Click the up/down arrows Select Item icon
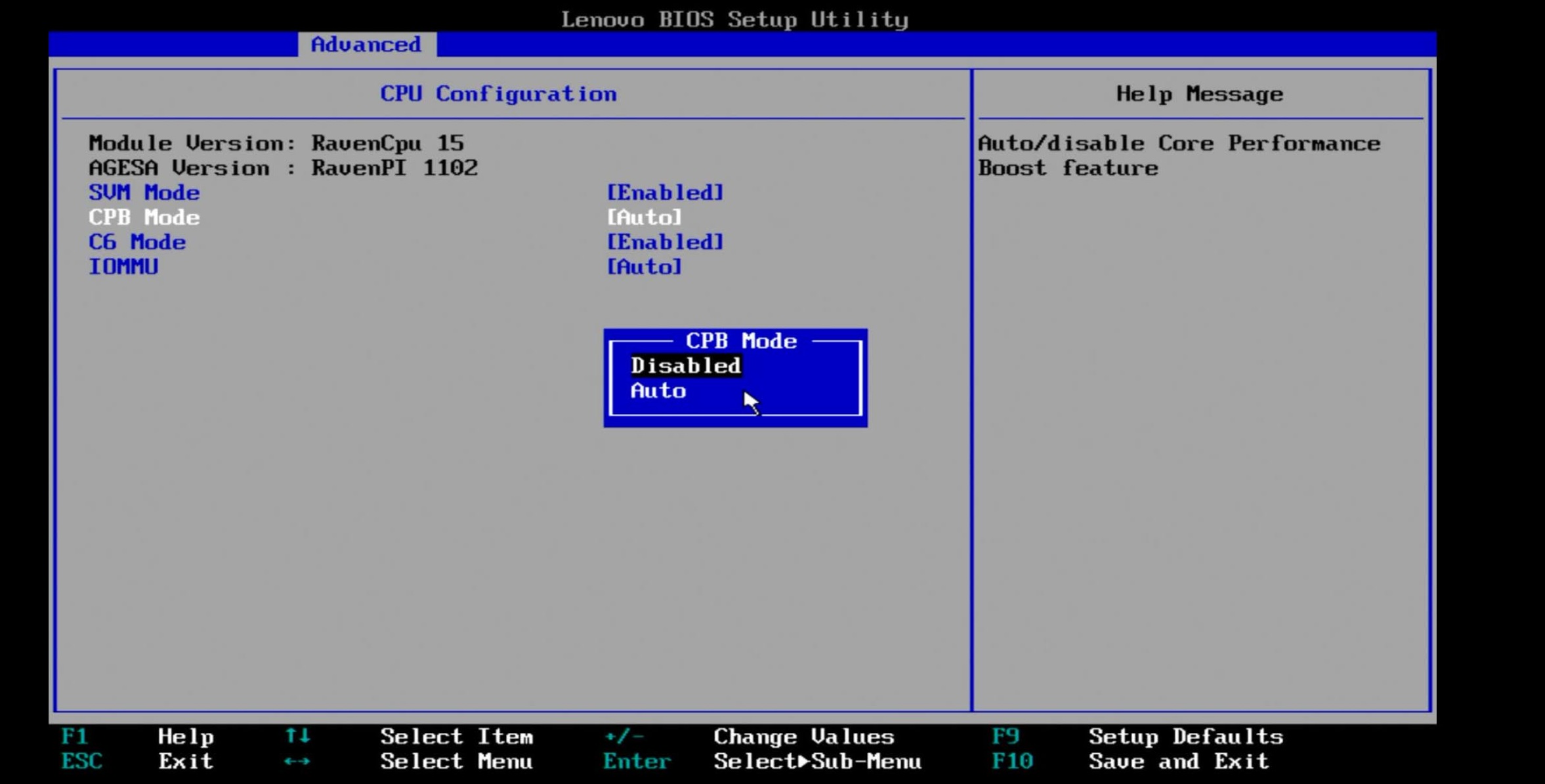This screenshot has height=784, width=1545. pyautogui.click(x=297, y=736)
